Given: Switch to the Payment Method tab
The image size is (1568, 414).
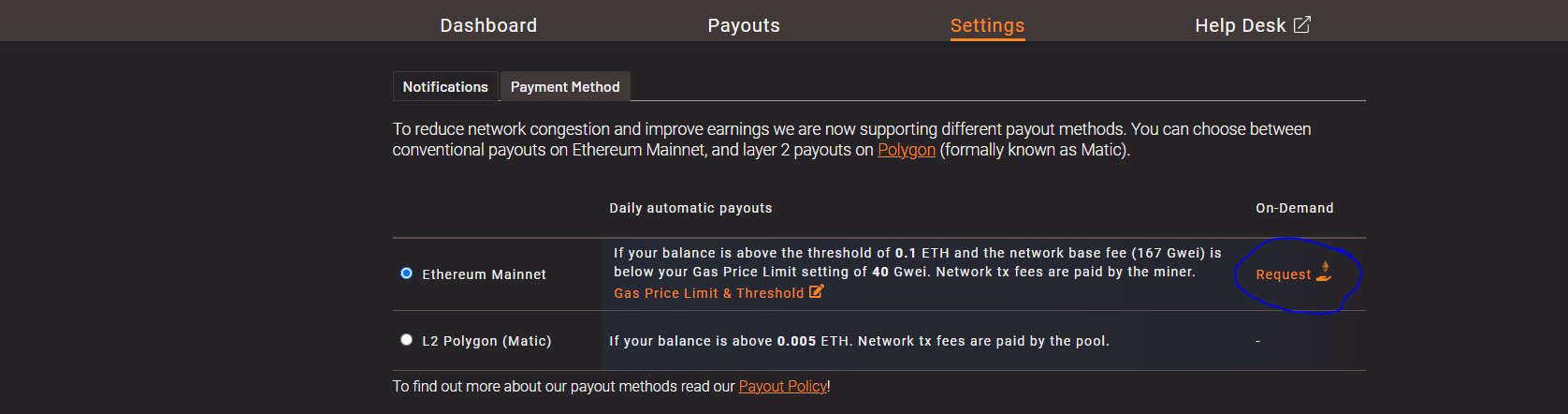Looking at the screenshot, I should click(565, 87).
